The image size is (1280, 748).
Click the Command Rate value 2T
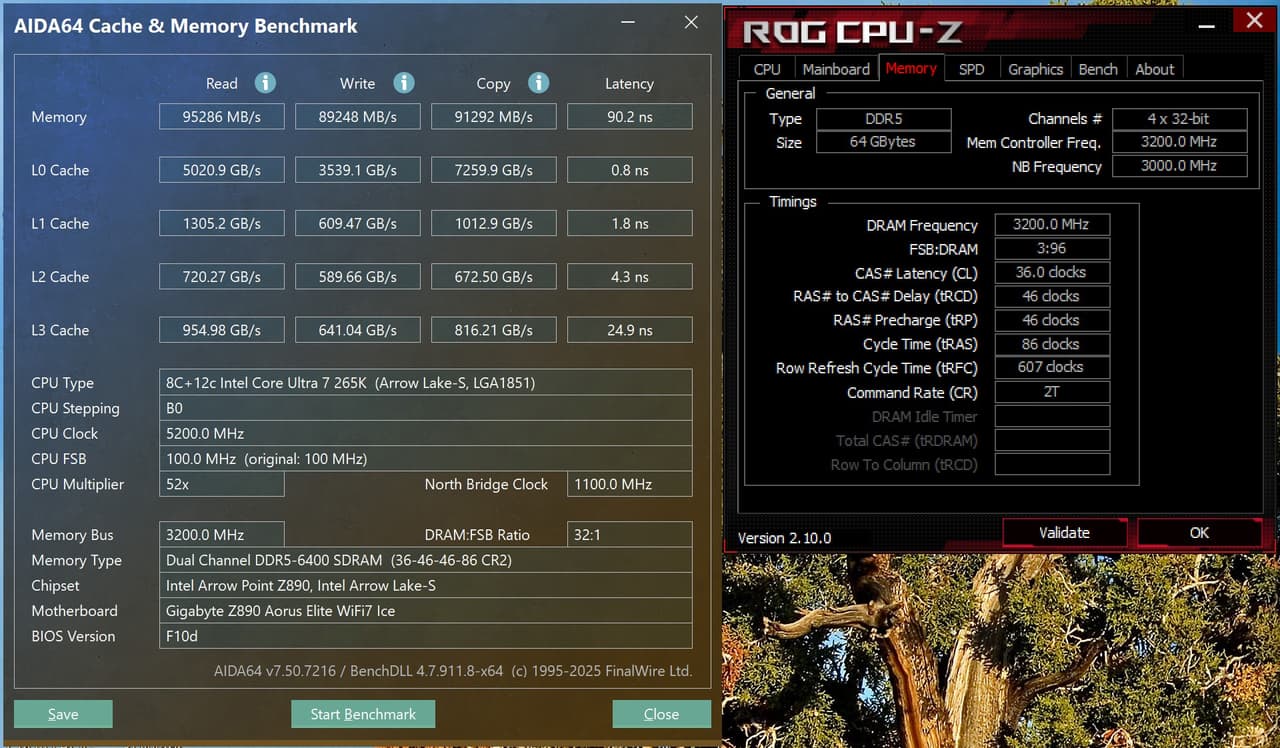click(x=1052, y=392)
